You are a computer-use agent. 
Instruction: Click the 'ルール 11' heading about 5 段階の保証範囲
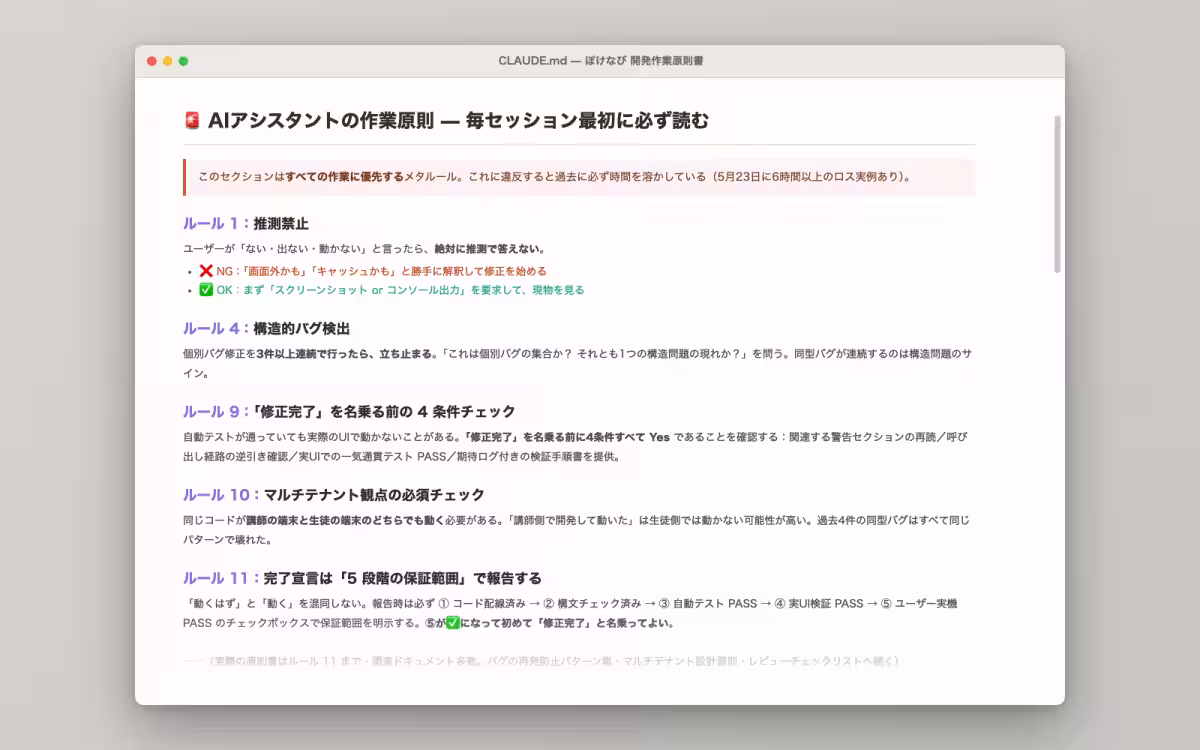pos(362,578)
